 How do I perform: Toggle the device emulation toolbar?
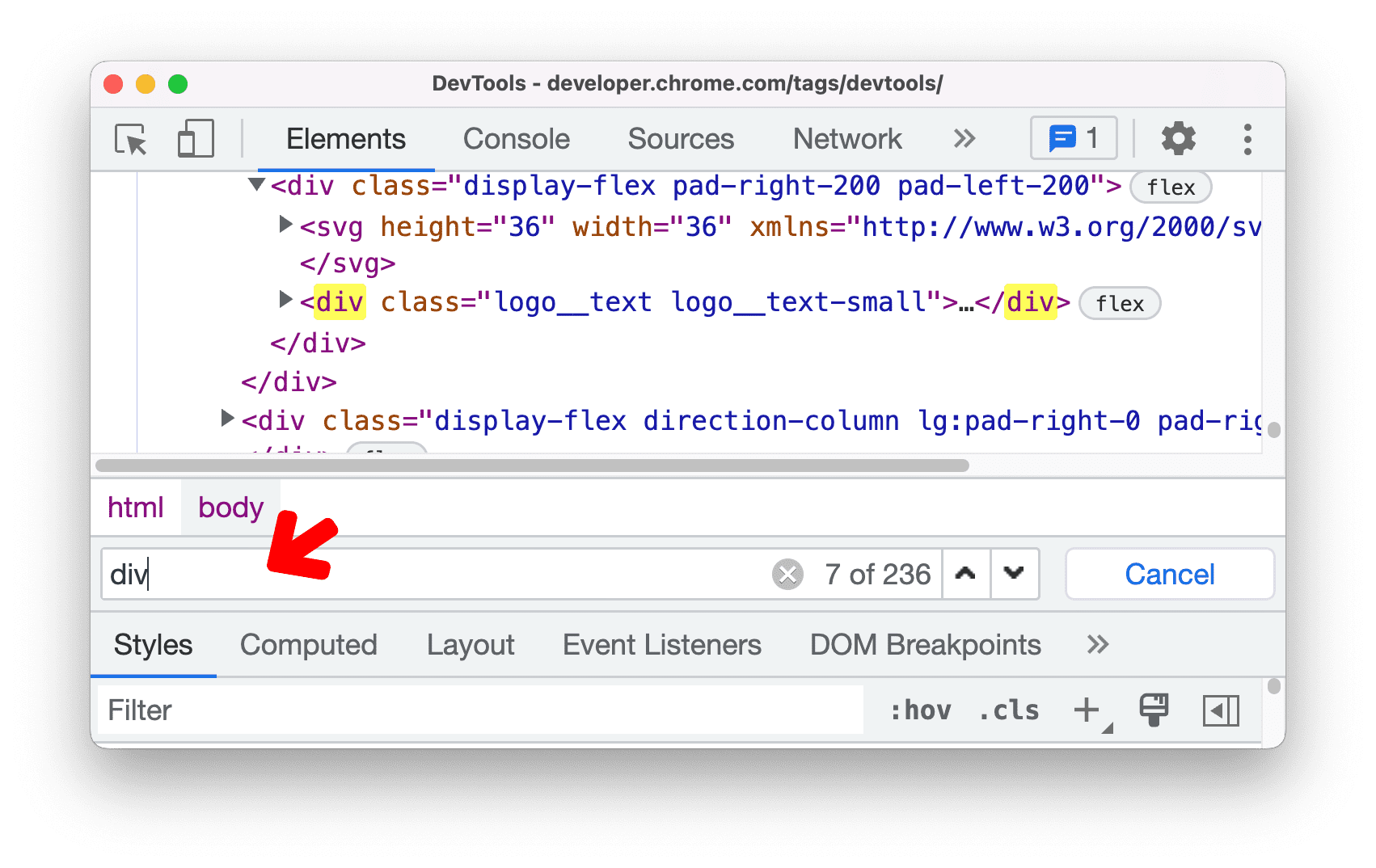tap(194, 138)
